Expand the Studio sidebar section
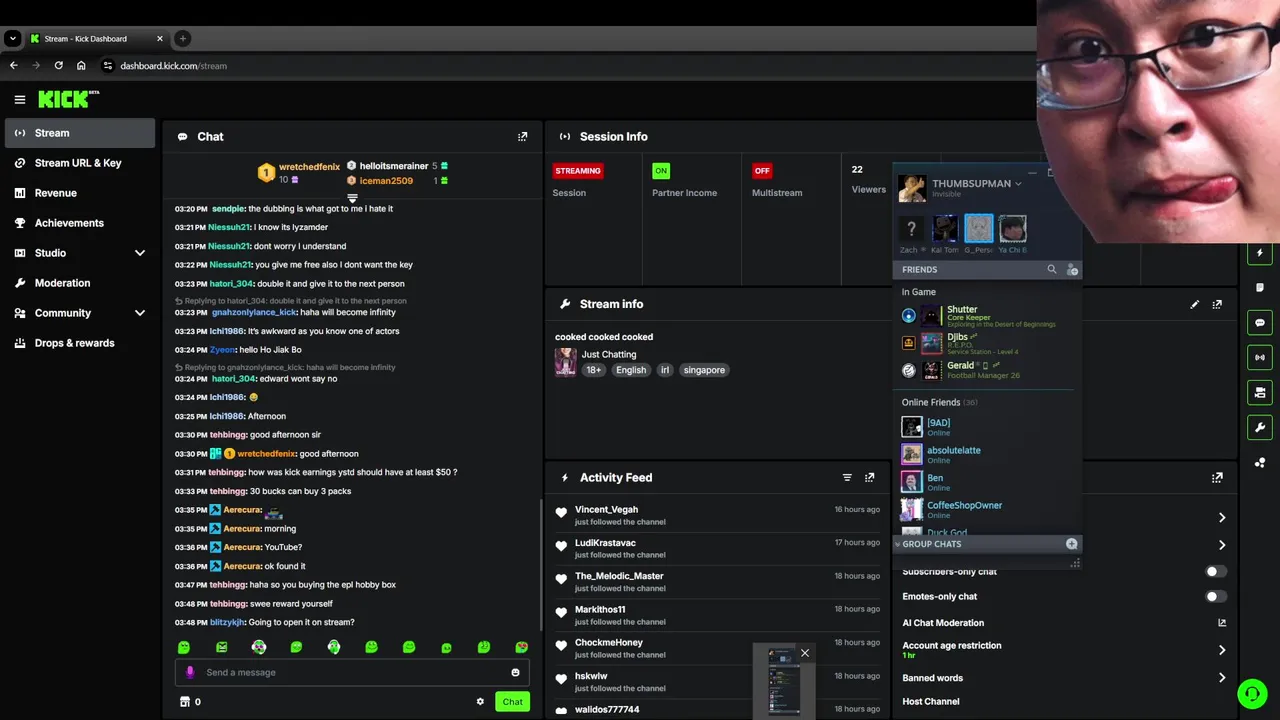 click(x=139, y=253)
